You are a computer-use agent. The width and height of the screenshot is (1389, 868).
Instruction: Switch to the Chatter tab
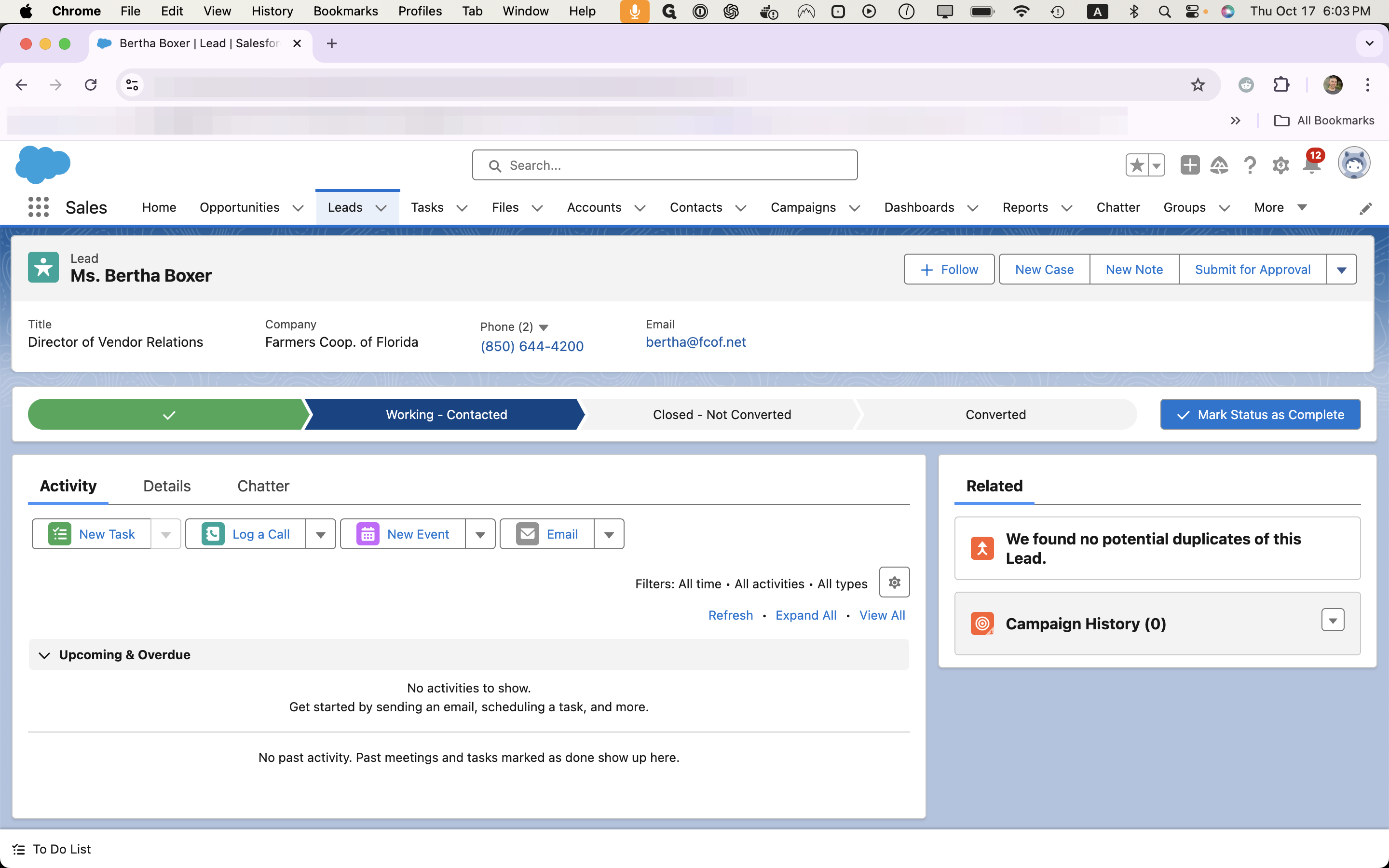coord(262,486)
